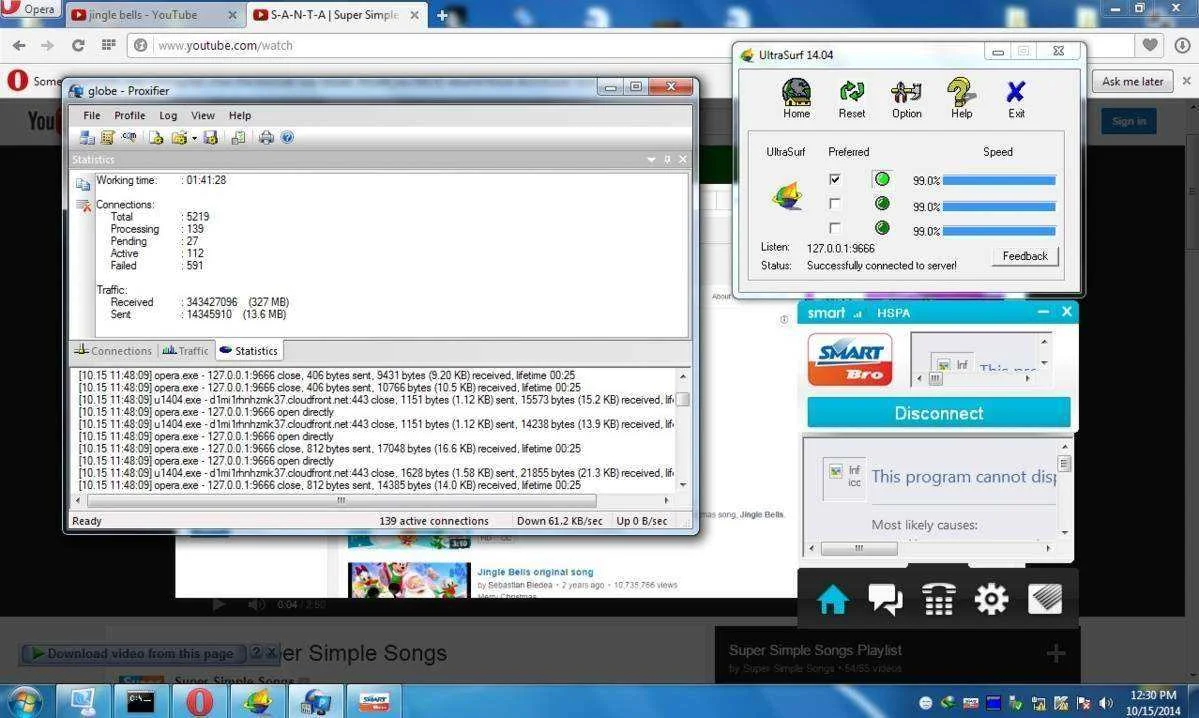Viewport: 1199px width, 718px height.
Task: Click the volume speaker tray icon
Action: click(x=1106, y=703)
